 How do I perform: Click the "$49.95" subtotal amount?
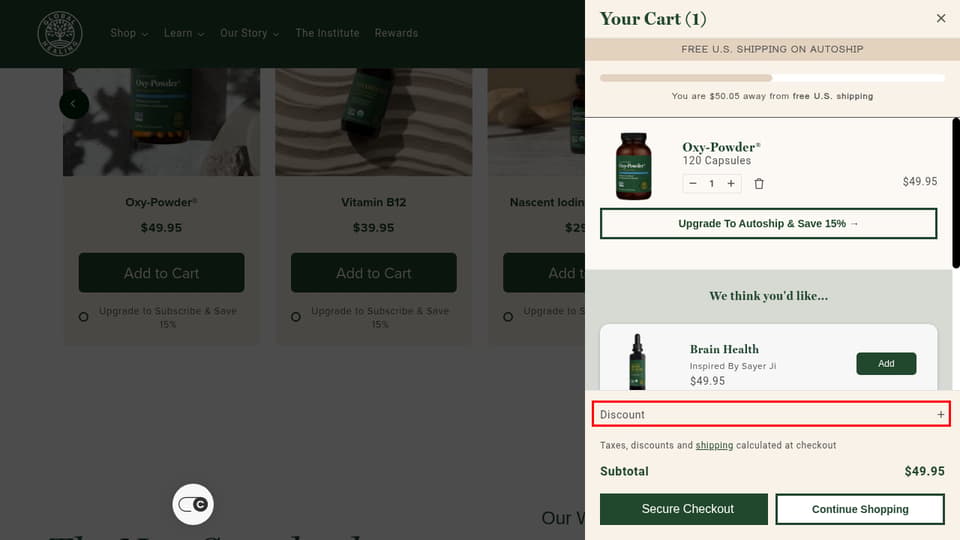pos(924,471)
